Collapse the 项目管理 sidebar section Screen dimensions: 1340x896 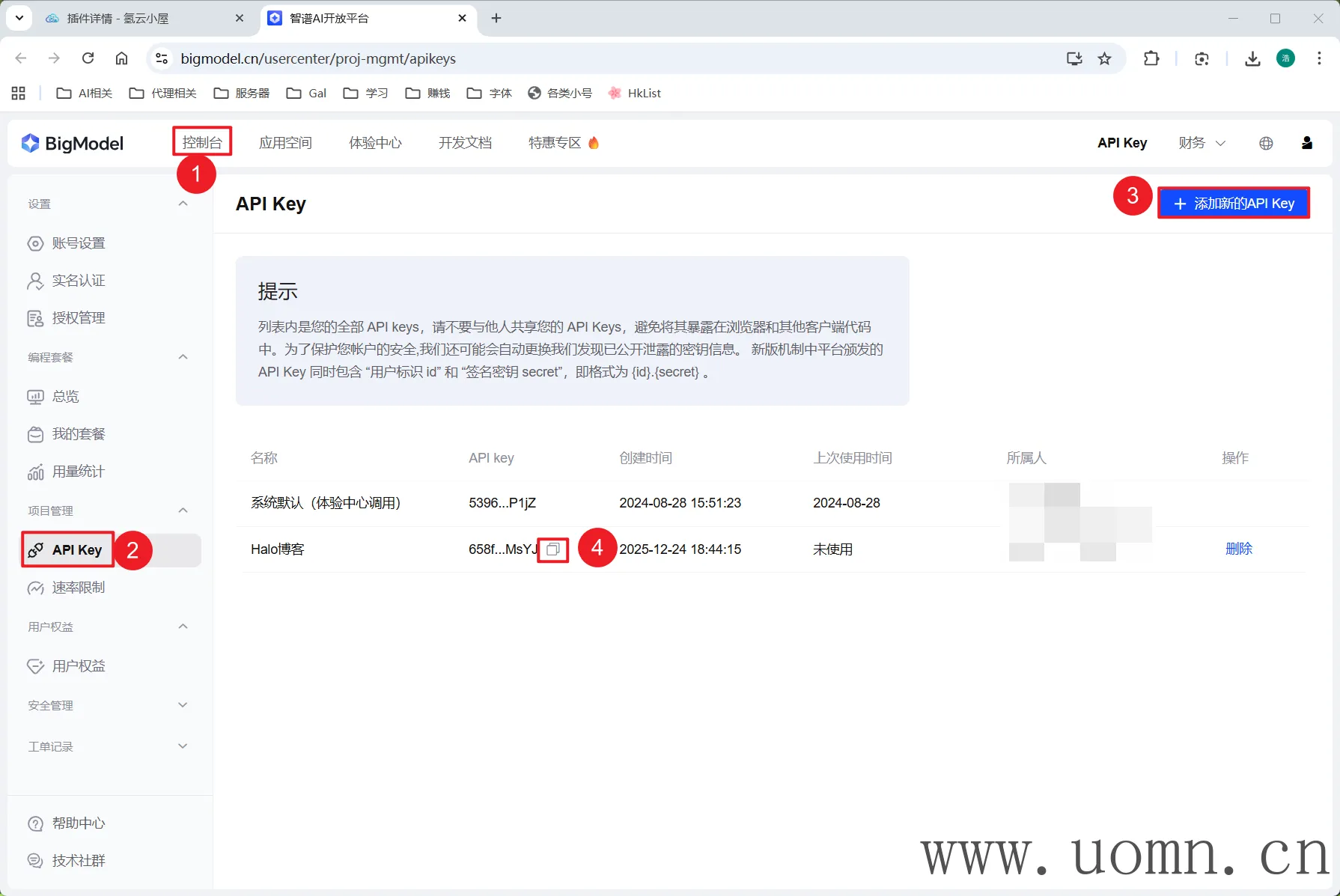pyautogui.click(x=183, y=511)
